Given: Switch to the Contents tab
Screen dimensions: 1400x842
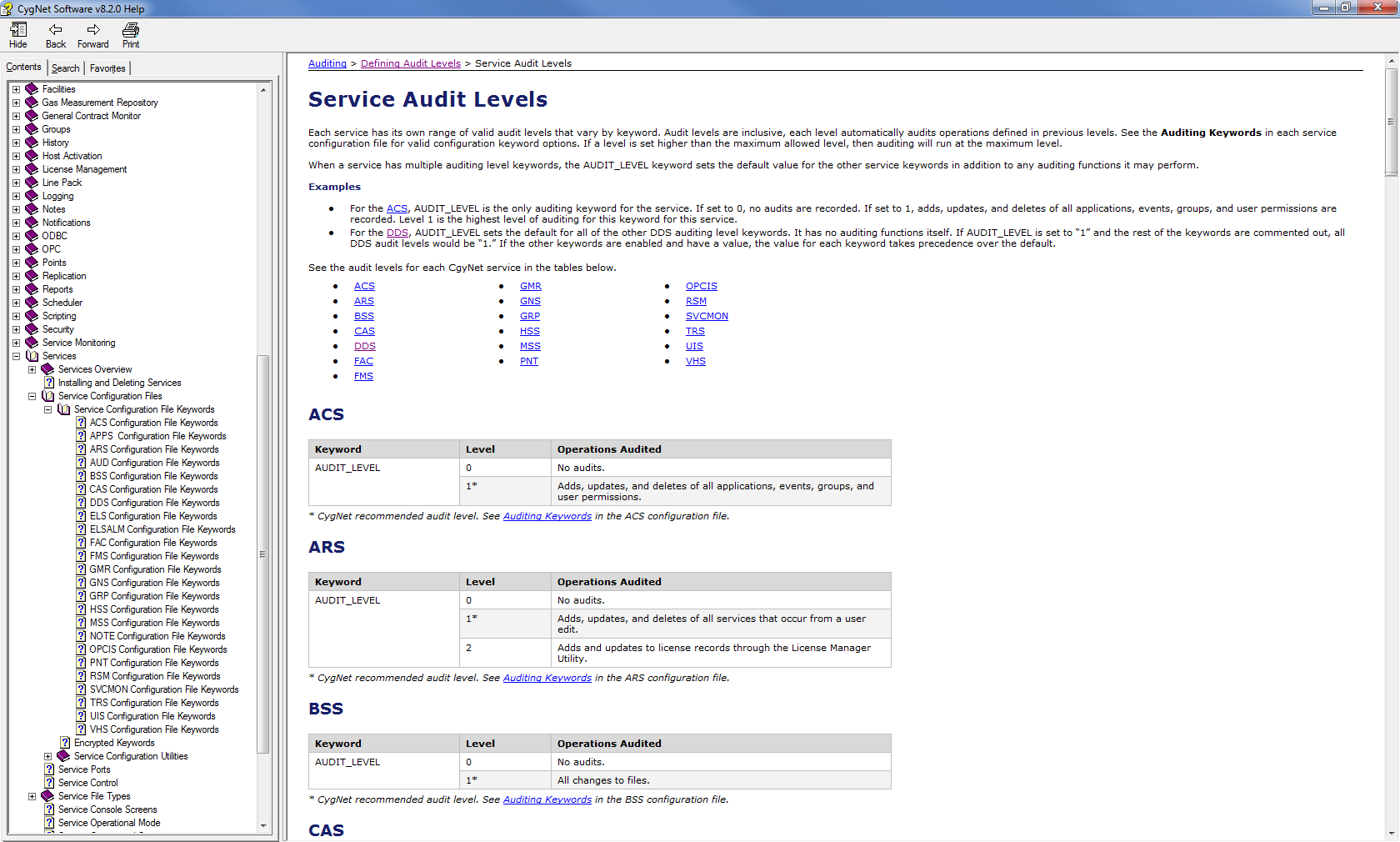Looking at the screenshot, I should 23,68.
